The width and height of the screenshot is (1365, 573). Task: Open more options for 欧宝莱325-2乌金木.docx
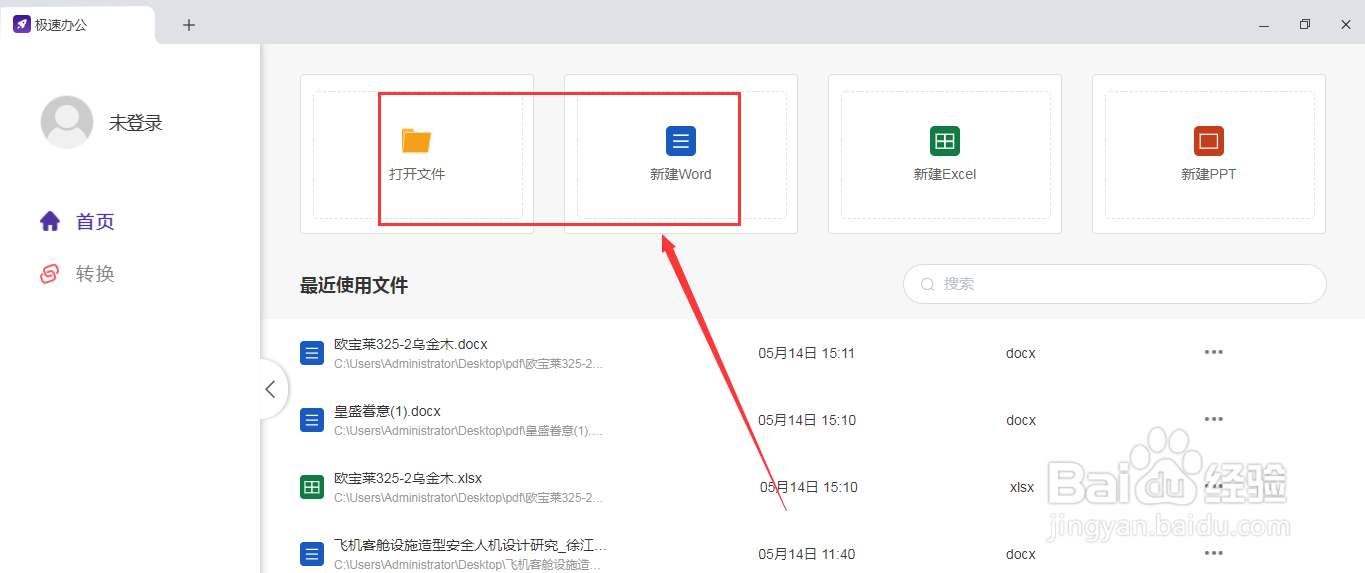[x=1214, y=352]
